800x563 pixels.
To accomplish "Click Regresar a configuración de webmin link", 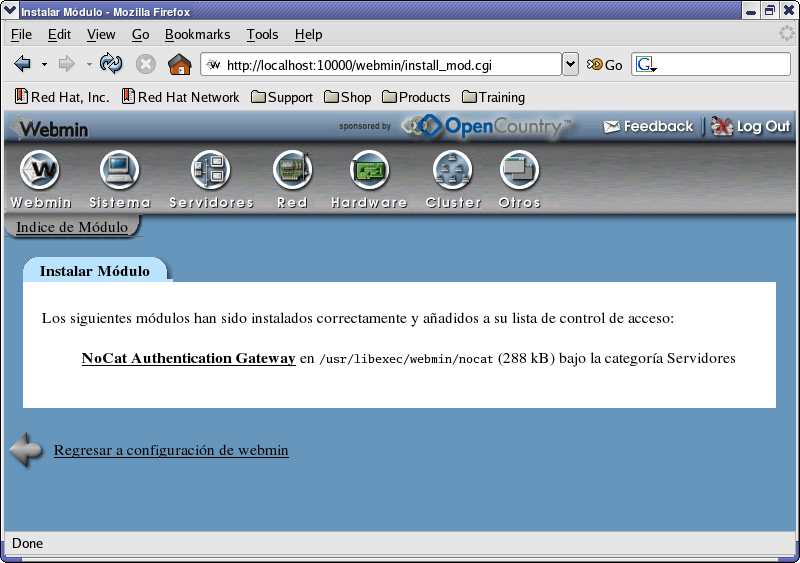I will click(x=171, y=450).
